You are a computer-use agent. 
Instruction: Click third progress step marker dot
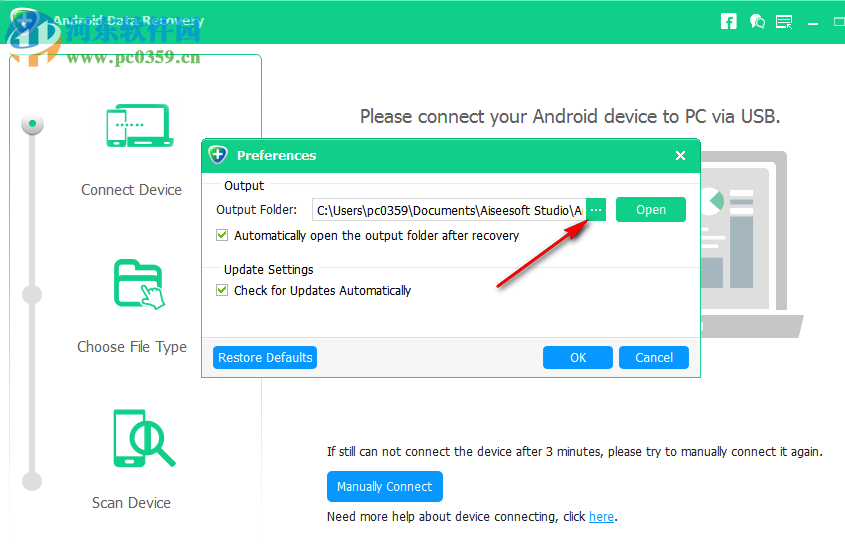tap(32, 481)
